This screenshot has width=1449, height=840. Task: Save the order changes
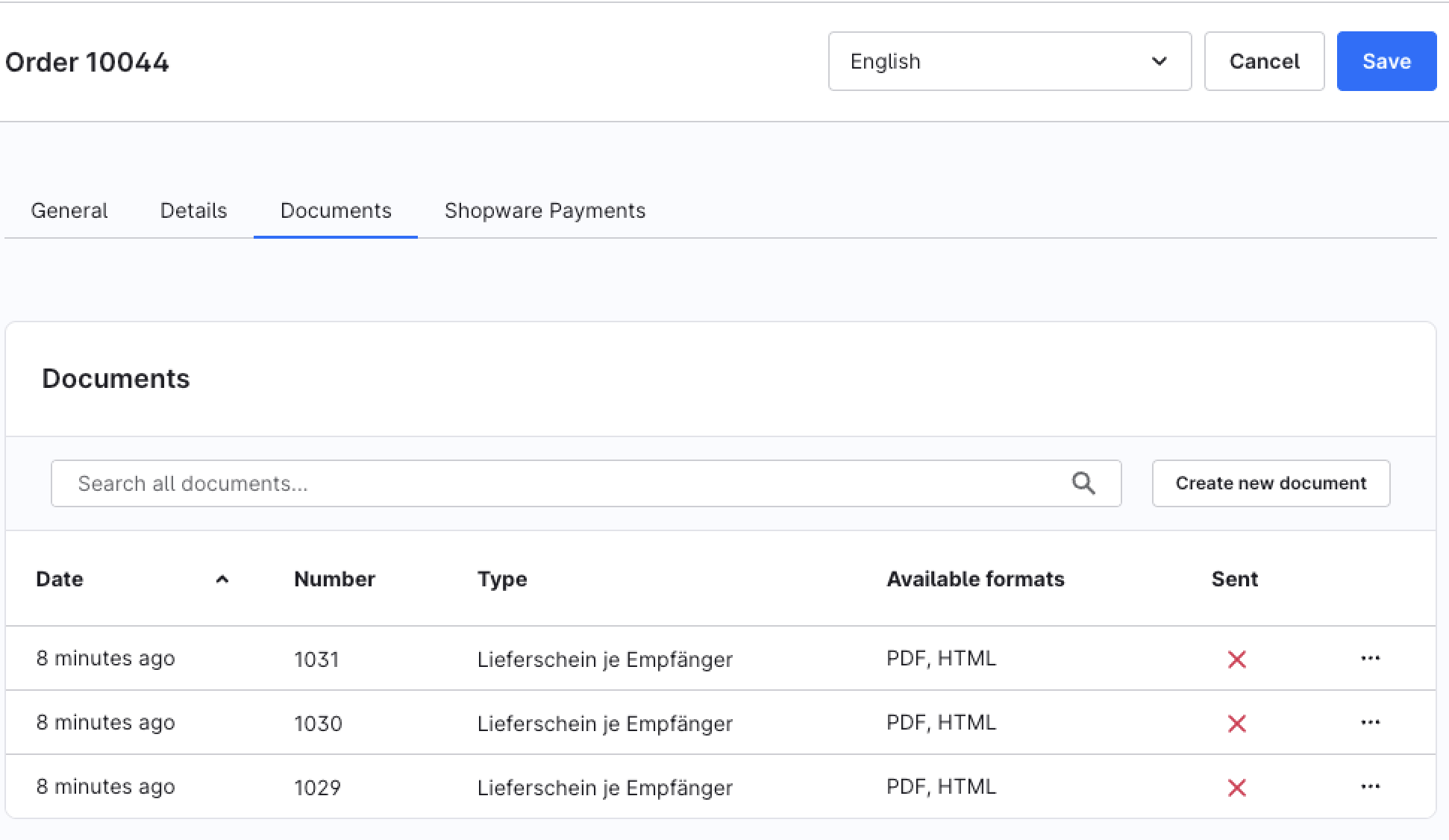pyautogui.click(x=1386, y=61)
